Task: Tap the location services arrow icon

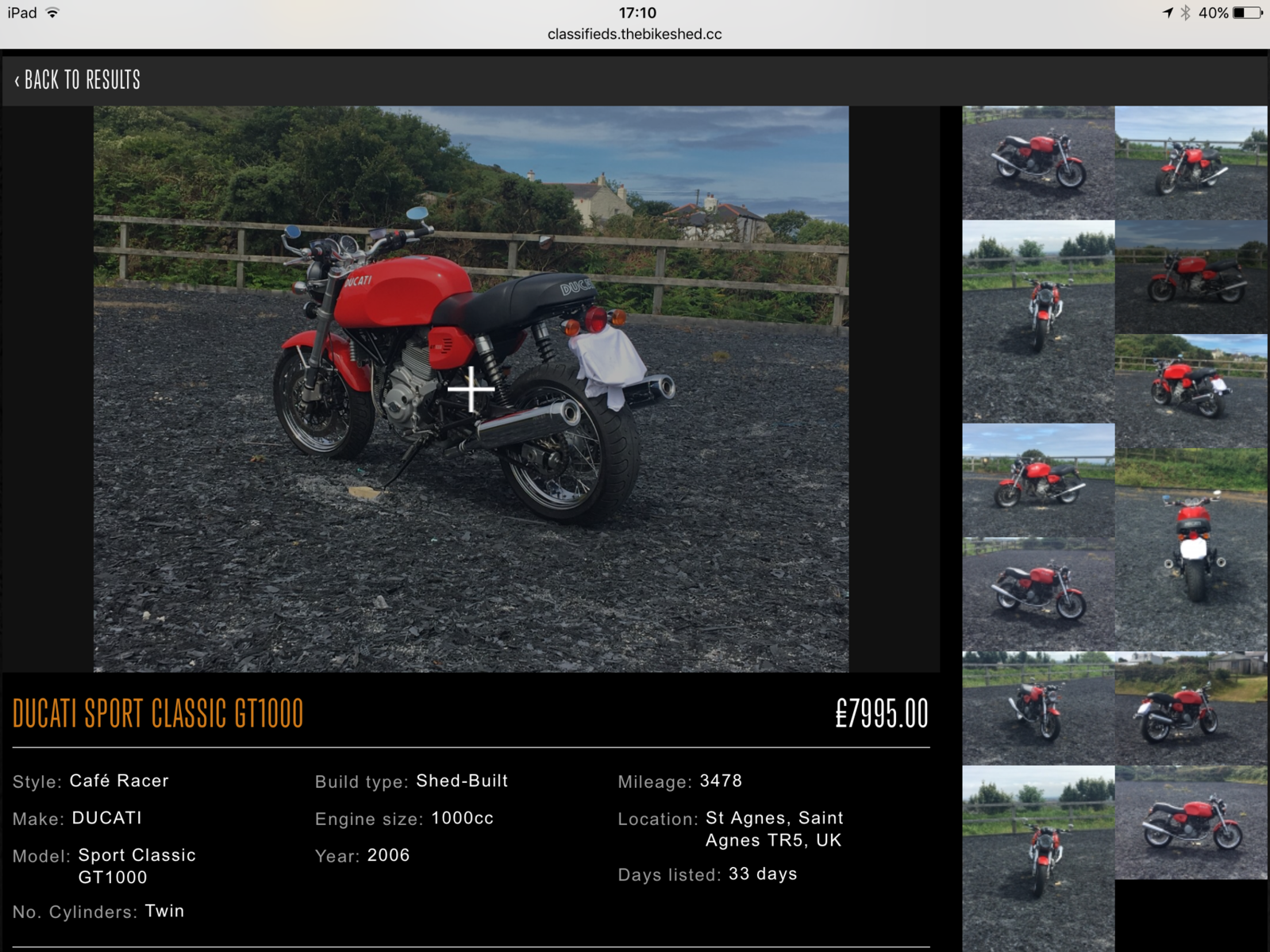Action: [x=1168, y=13]
